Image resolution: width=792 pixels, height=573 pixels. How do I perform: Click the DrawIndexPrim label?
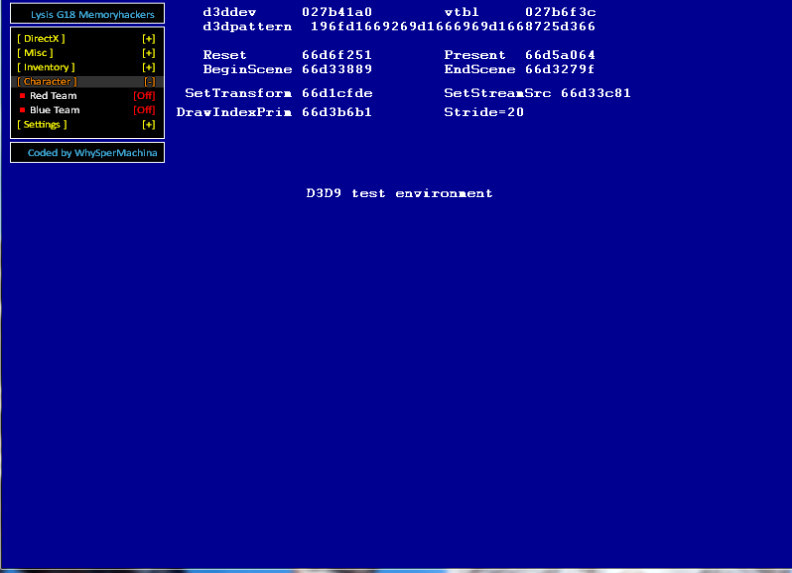click(x=234, y=112)
